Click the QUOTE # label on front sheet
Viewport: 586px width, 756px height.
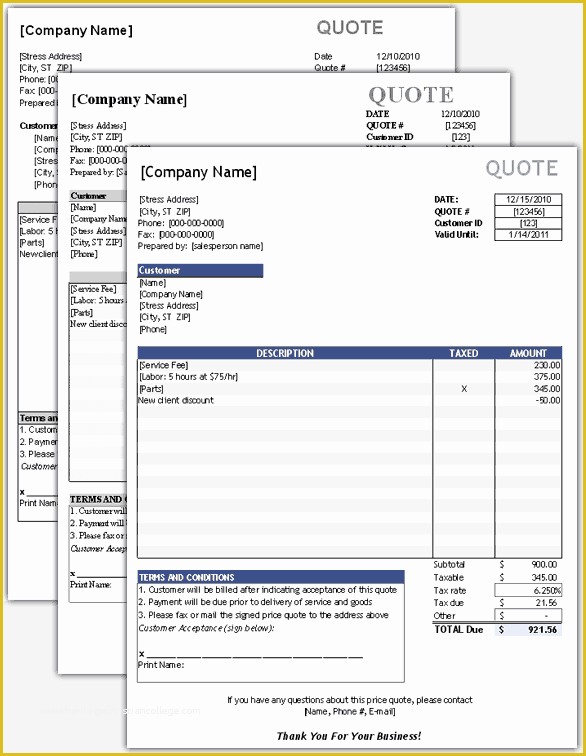(x=452, y=212)
